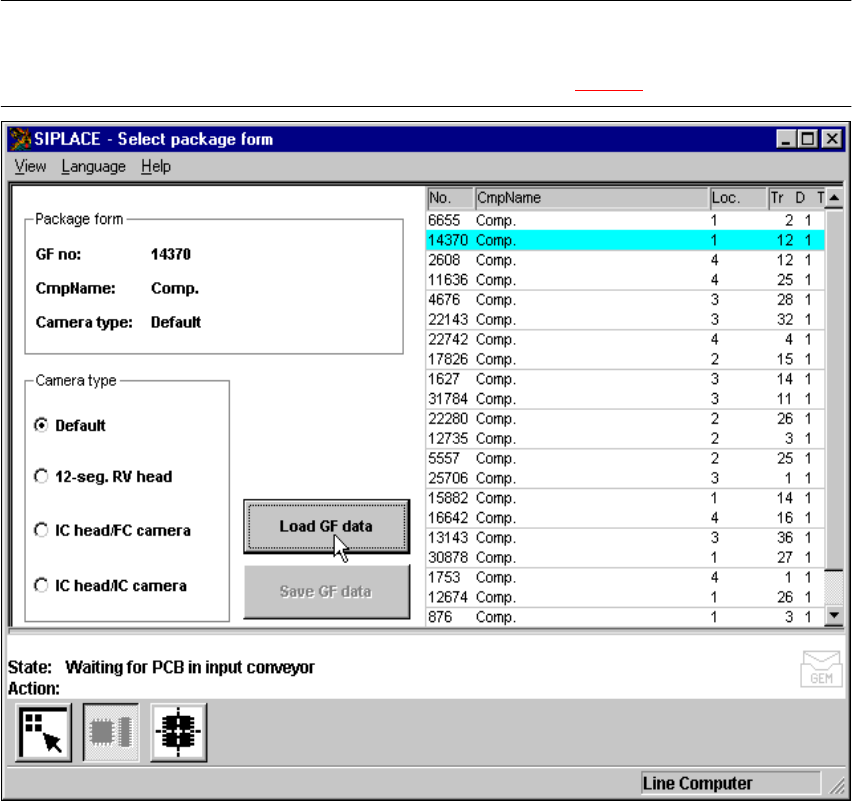Minimize the SIPLACE window
Image resolution: width=852 pixels, height=801 pixels.
coord(786,139)
